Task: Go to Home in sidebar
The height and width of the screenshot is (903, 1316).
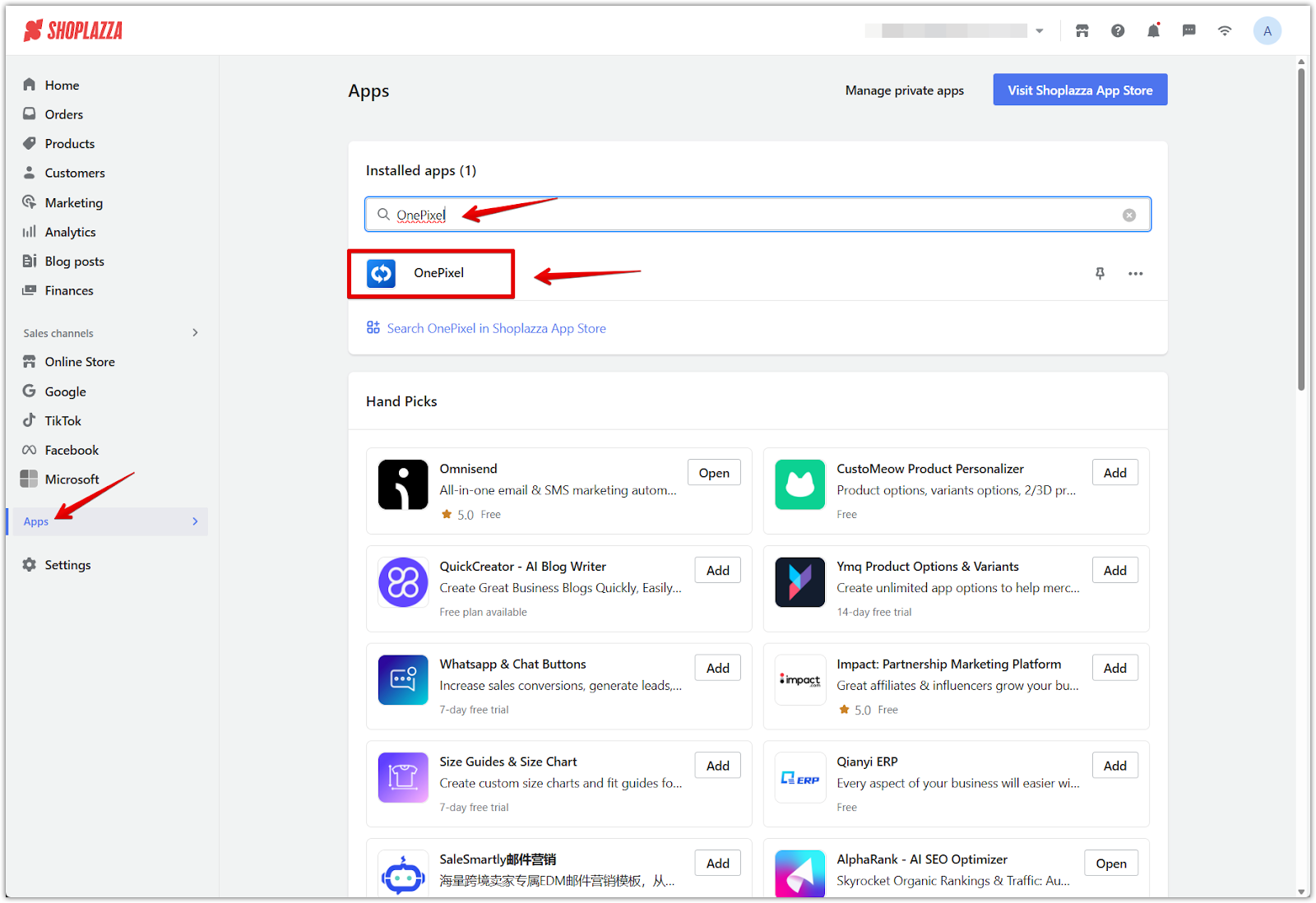Action: coord(62,85)
